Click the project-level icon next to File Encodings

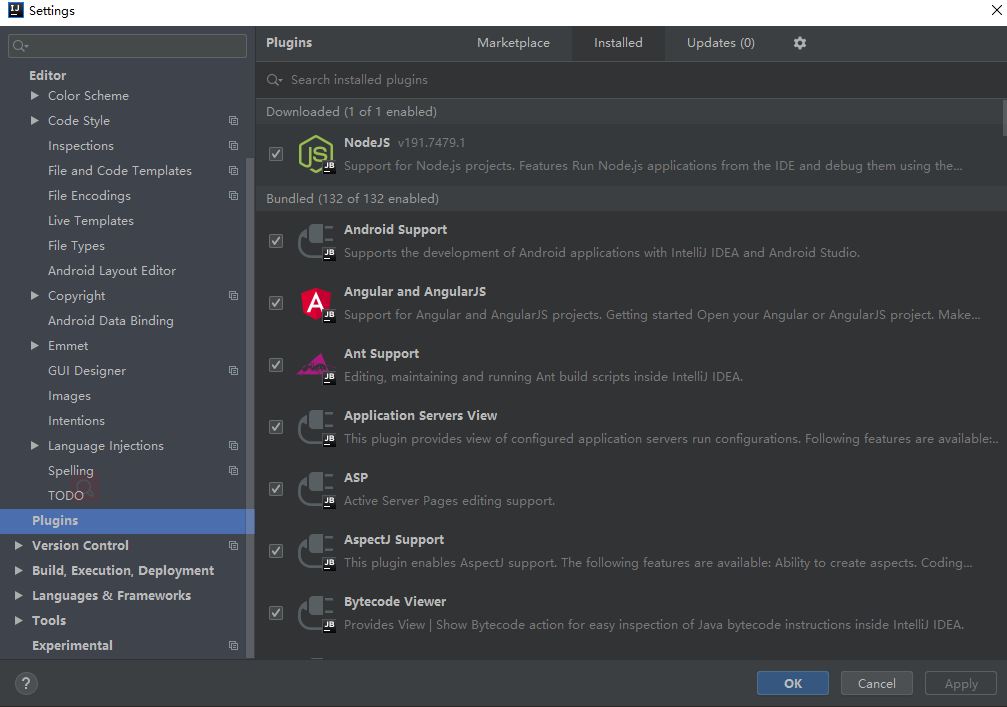(234, 196)
